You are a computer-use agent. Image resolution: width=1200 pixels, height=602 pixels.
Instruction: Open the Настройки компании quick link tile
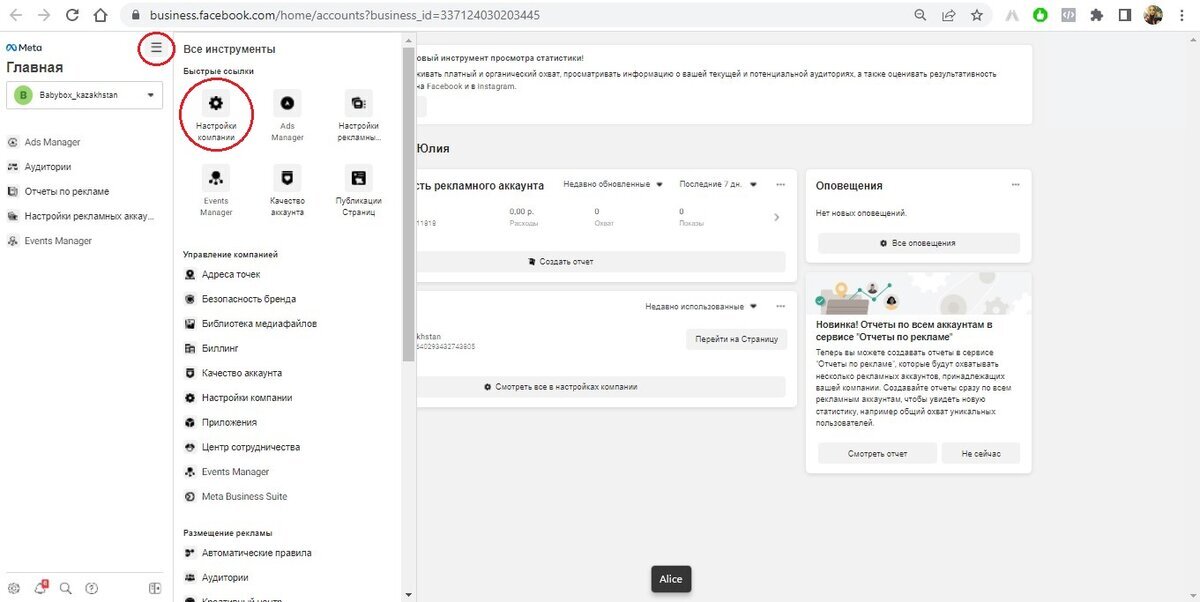coord(216,115)
